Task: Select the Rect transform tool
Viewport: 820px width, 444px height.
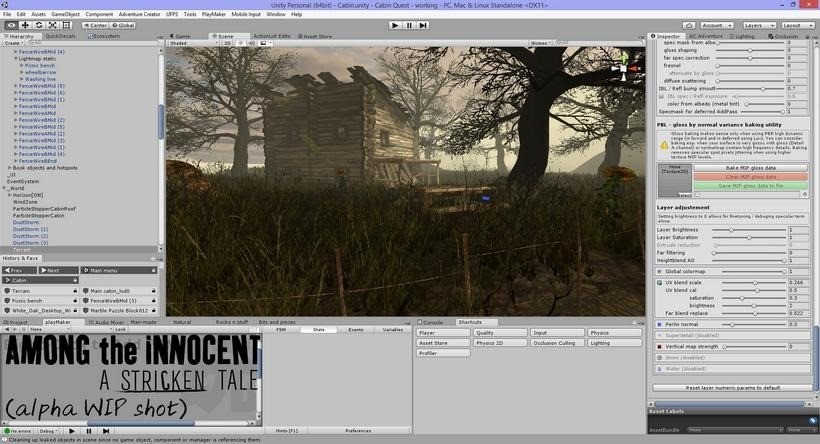Action: 66,25
